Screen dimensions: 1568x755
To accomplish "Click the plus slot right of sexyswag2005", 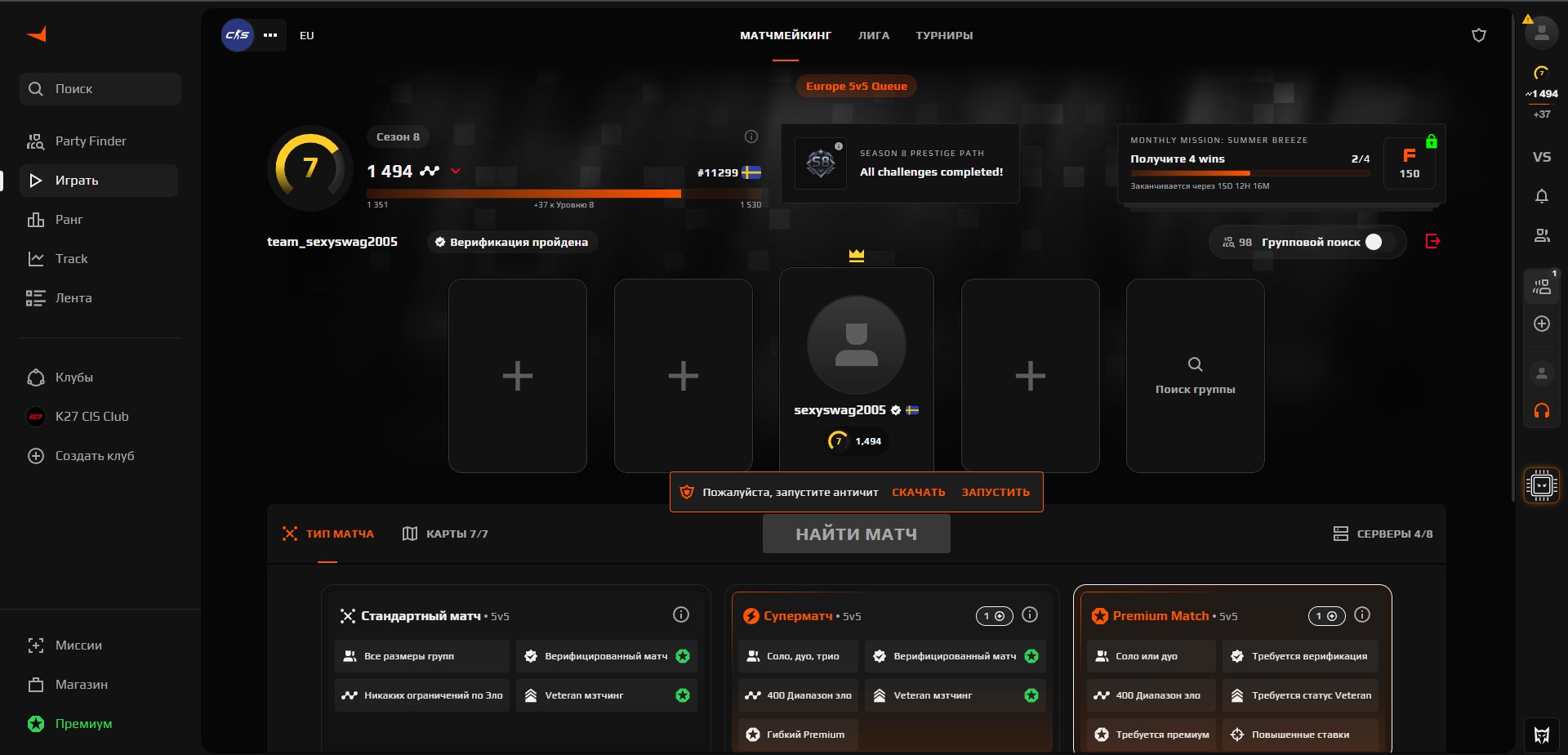I will 1031,376.
